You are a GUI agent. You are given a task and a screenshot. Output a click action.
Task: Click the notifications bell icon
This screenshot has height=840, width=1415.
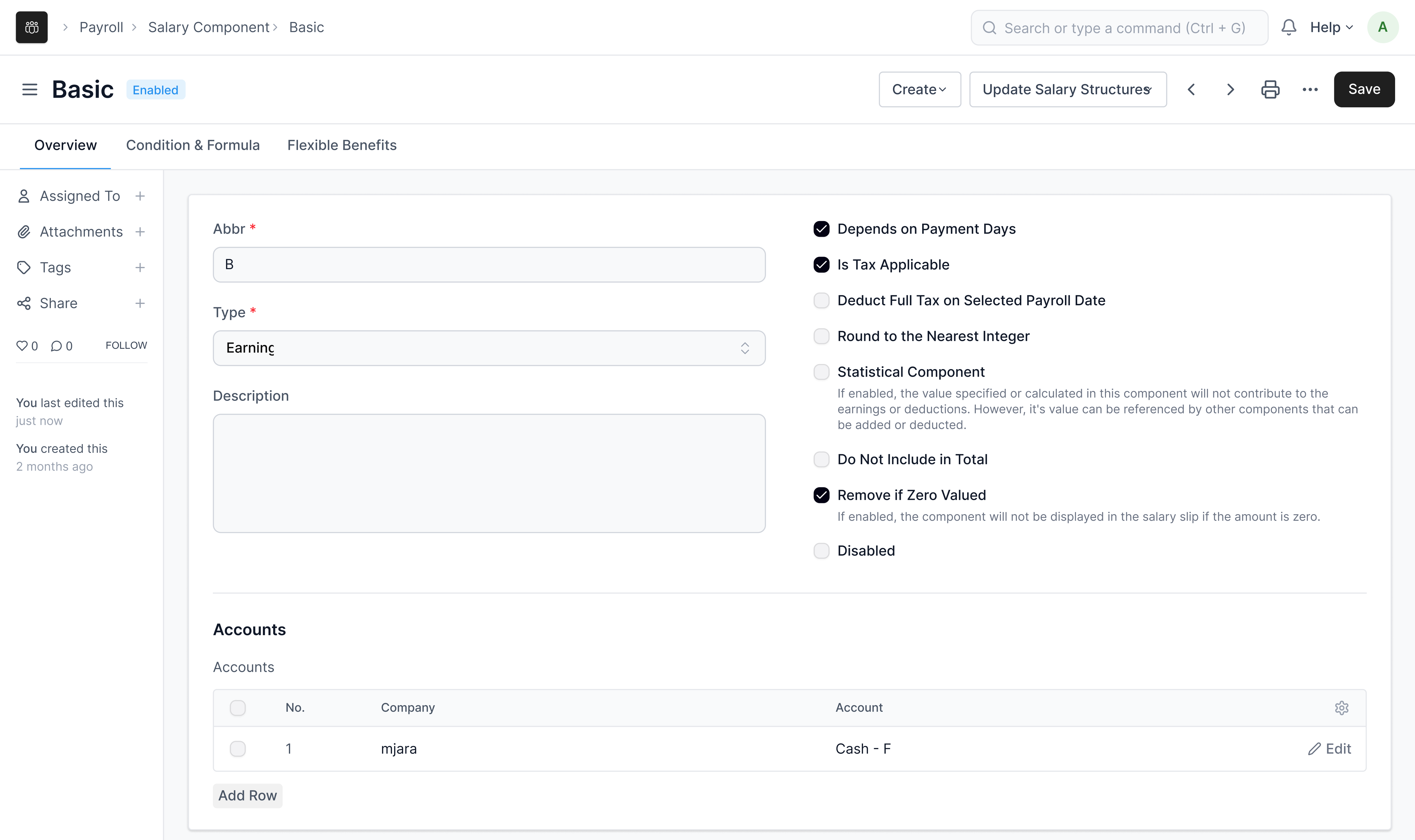pyautogui.click(x=1288, y=27)
